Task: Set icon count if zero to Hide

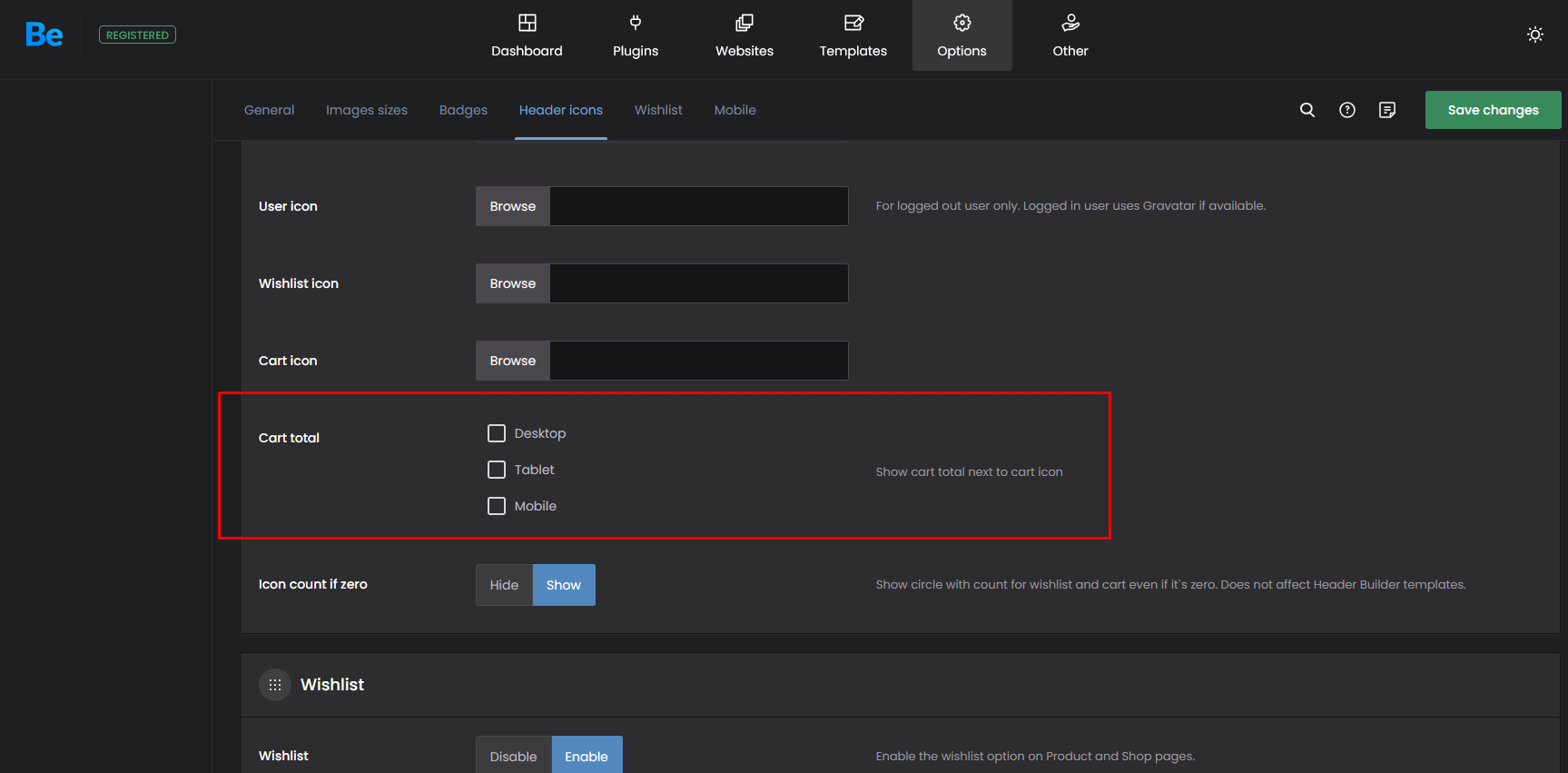Action: (x=504, y=585)
